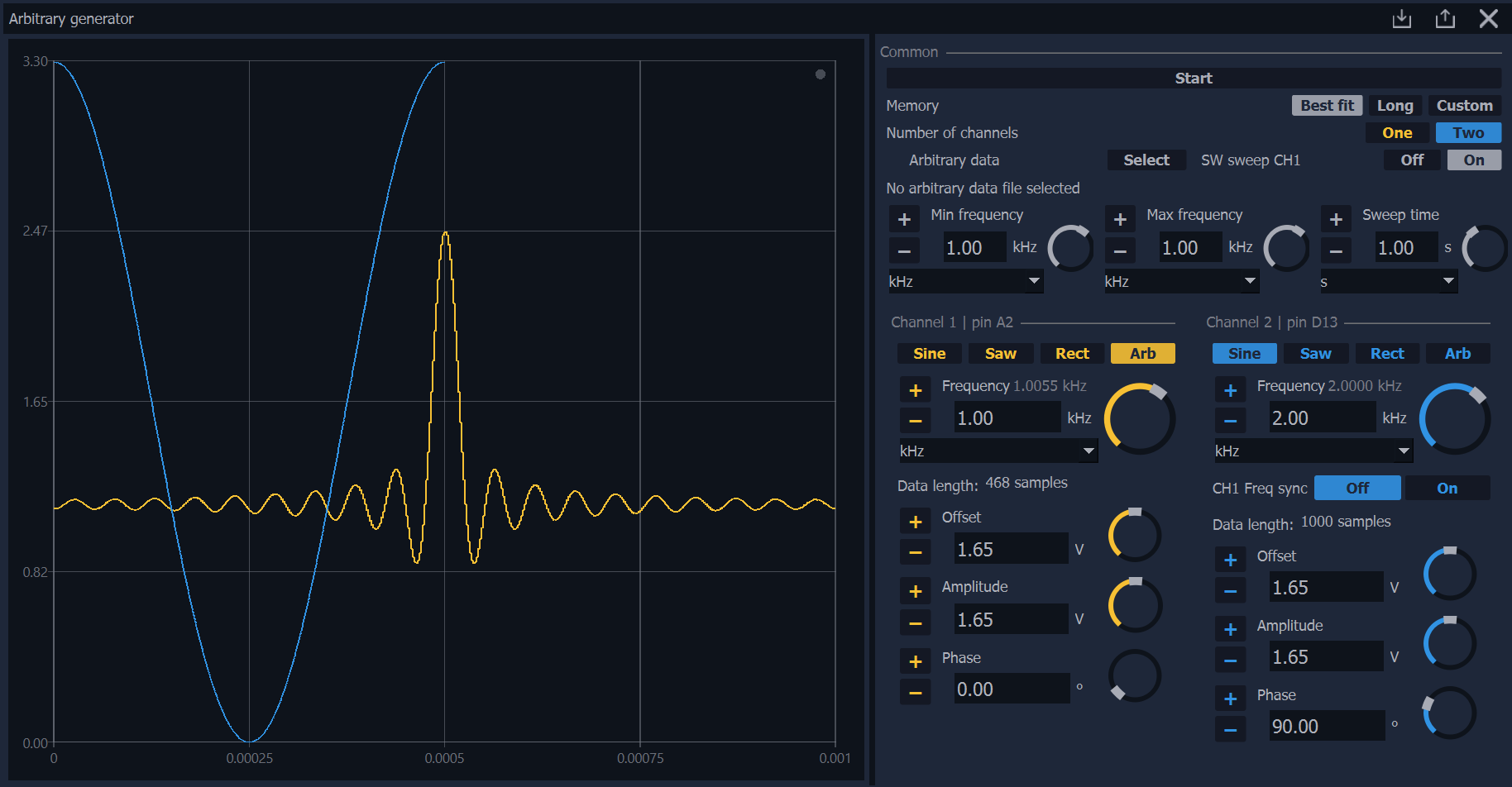This screenshot has width=1512, height=787.
Task: Click Channel 2 frequency rotary knob
Action: pos(1454,418)
